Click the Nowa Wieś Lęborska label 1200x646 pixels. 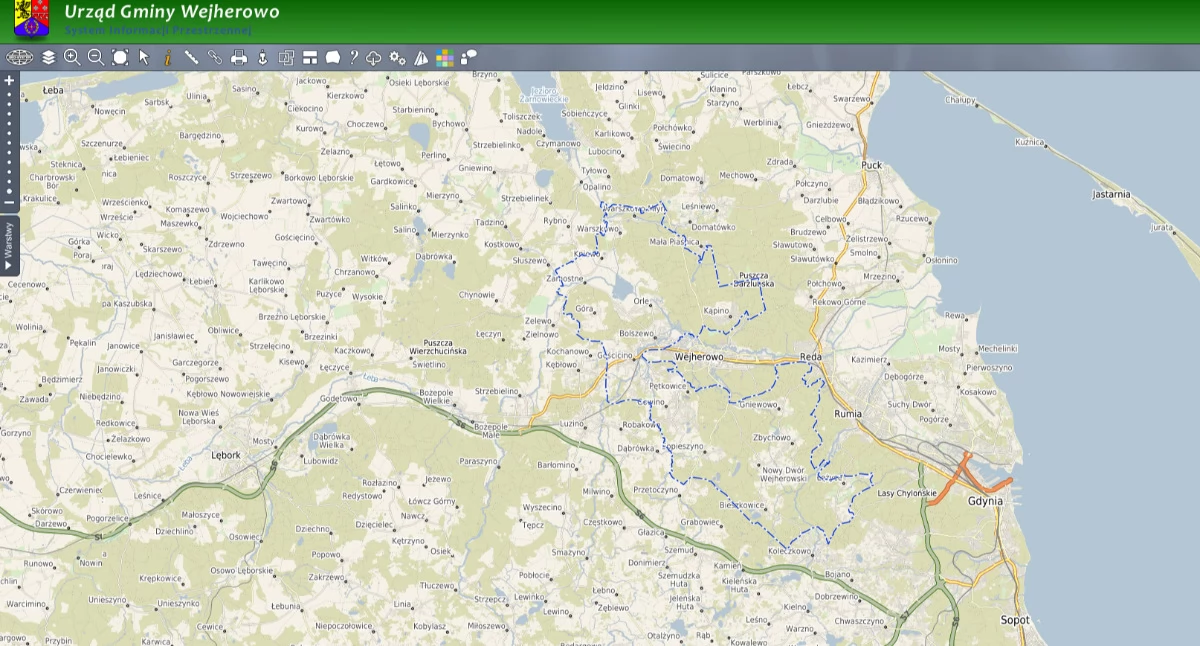(x=199, y=417)
